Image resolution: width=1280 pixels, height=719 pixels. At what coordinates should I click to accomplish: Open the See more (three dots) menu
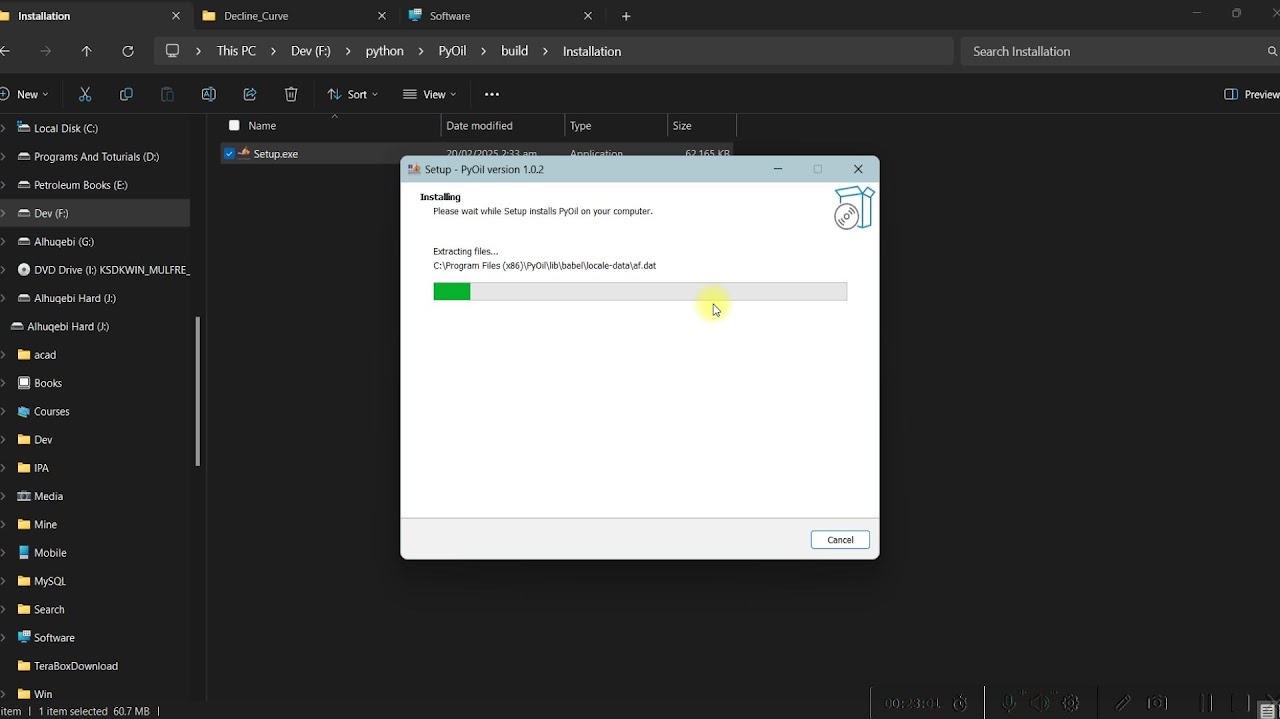(491, 94)
